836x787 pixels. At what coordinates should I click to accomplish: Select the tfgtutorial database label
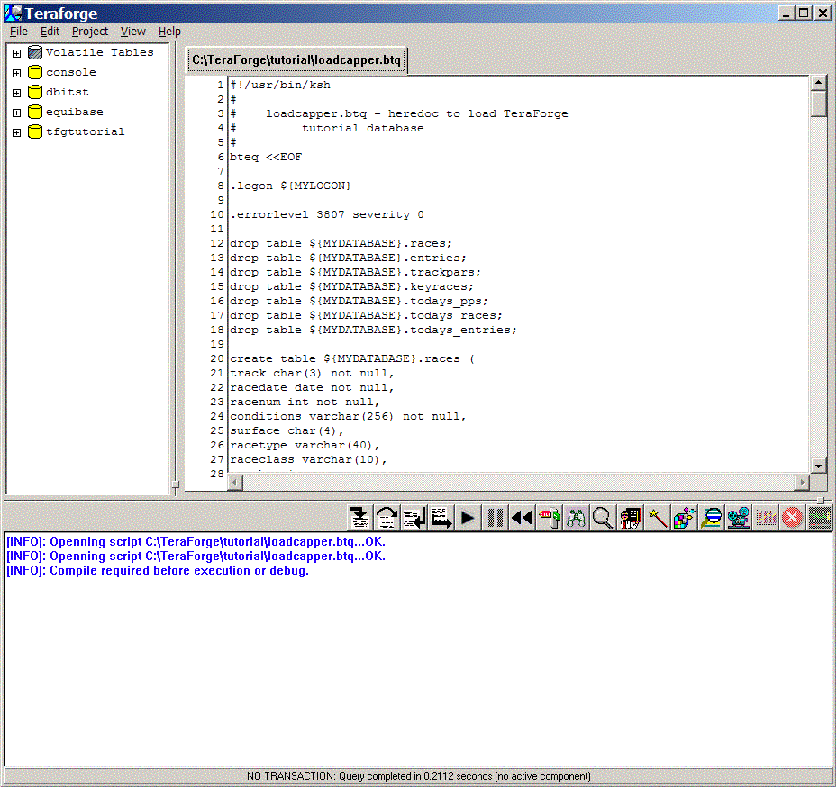point(85,132)
